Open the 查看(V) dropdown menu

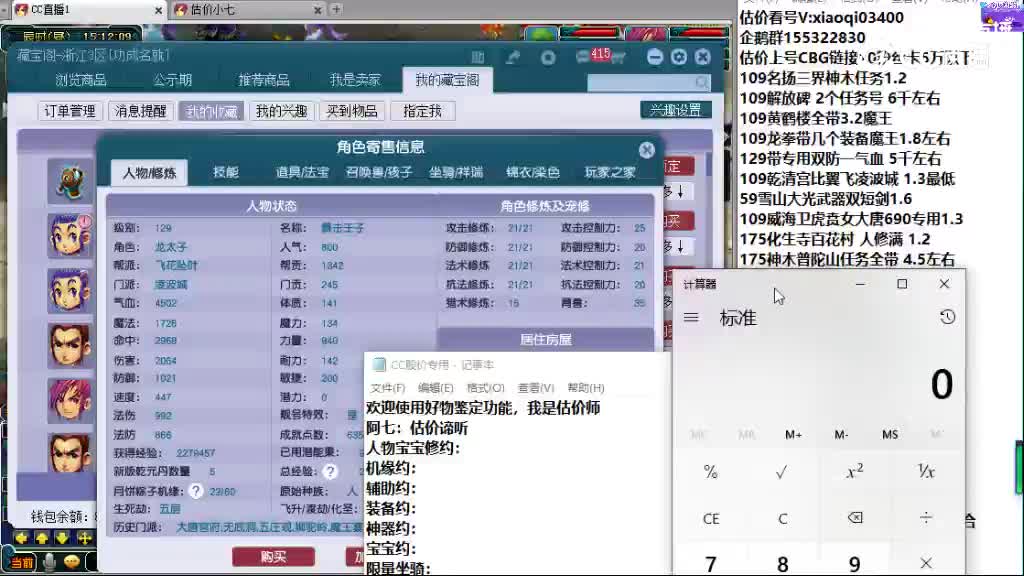tap(533, 388)
